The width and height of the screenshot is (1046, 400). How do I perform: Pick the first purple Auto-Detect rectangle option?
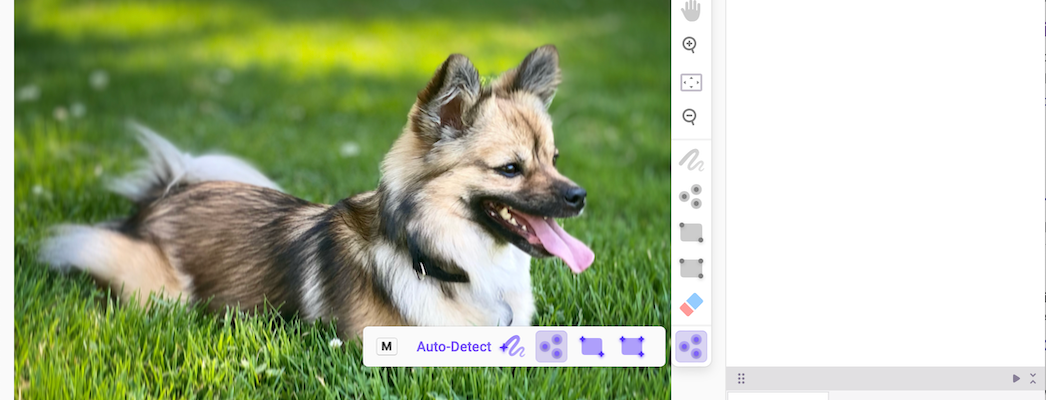coord(592,347)
